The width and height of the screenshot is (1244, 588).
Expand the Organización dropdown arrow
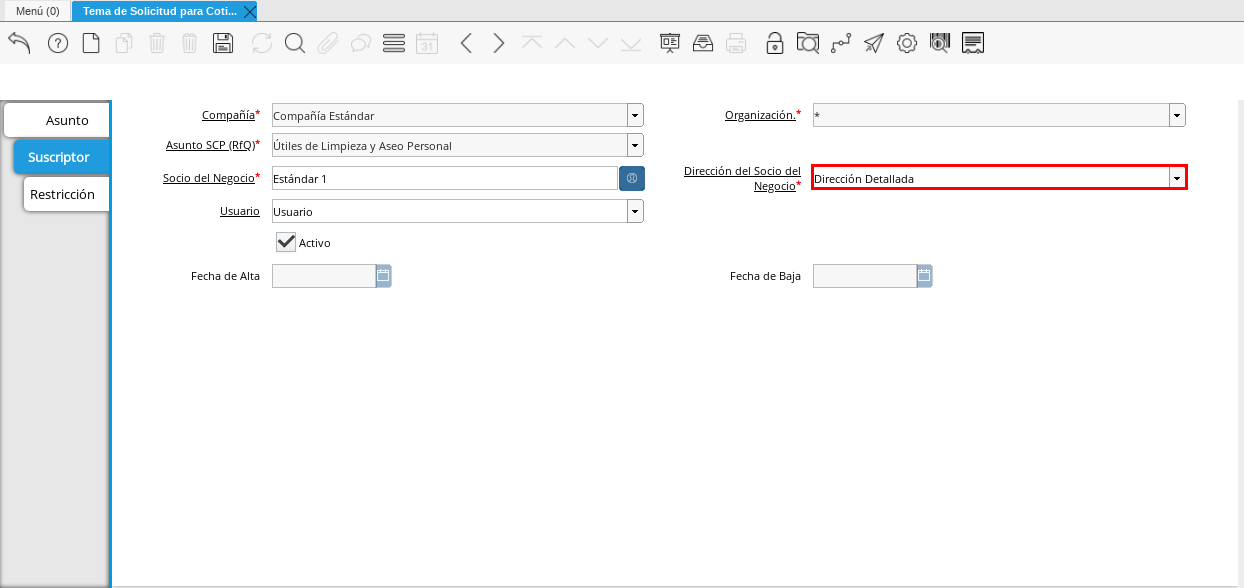tap(1177, 115)
